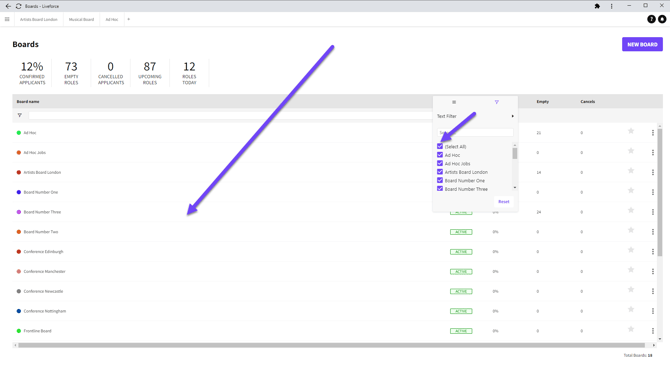
Task: Open Artists Board London row options
Action: click(653, 173)
